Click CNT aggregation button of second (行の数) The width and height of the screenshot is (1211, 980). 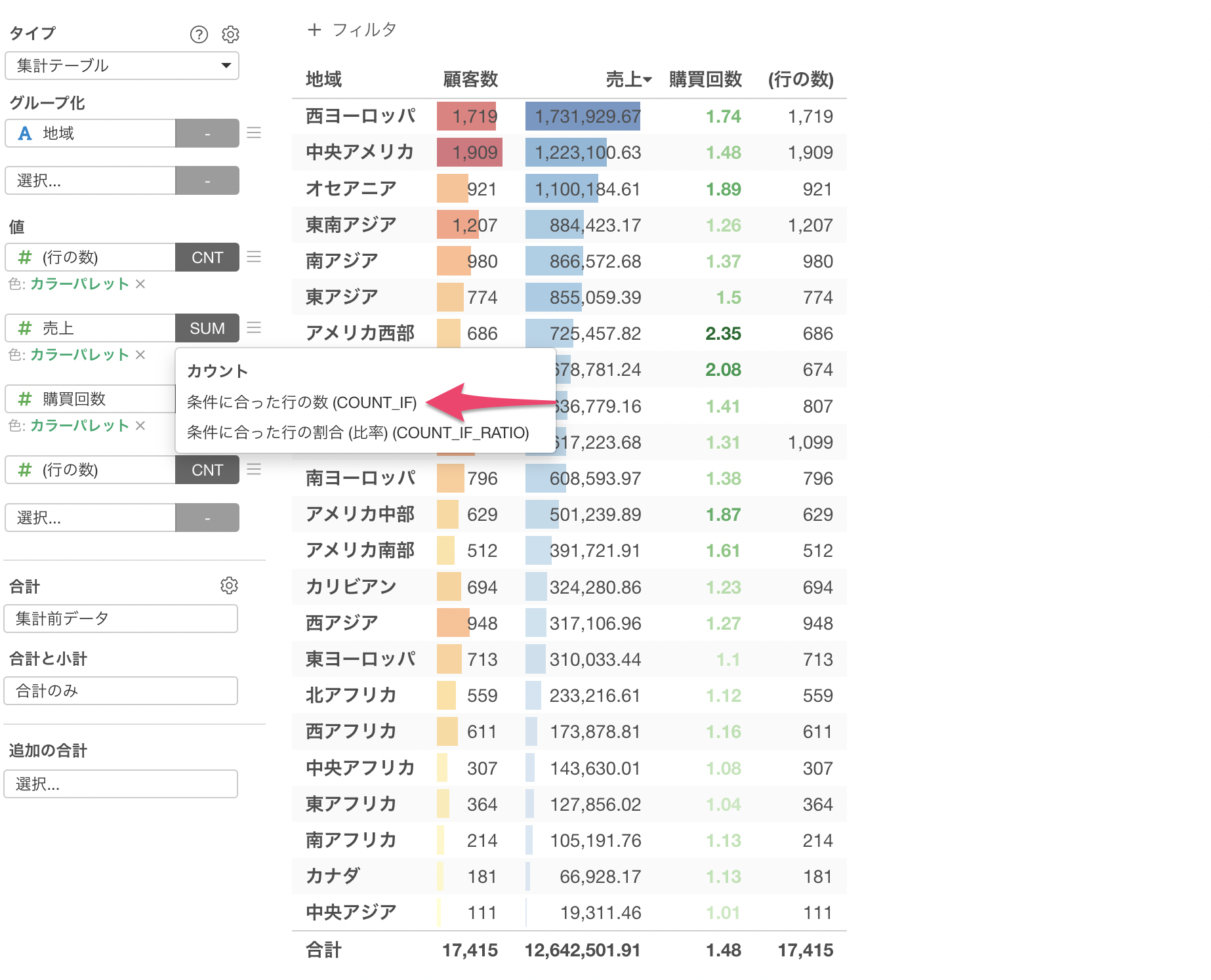click(x=207, y=470)
